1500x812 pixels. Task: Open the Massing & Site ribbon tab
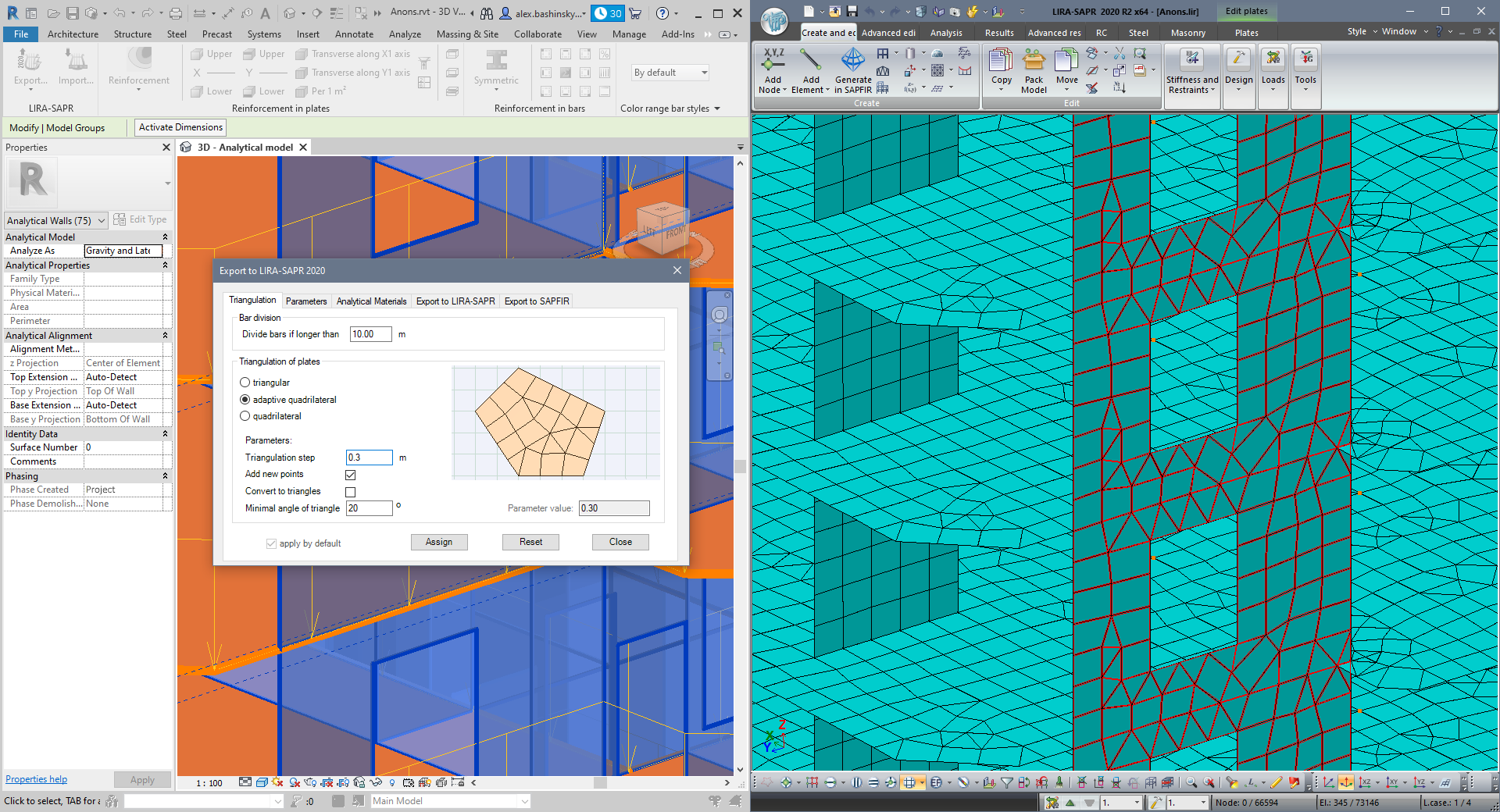point(467,34)
